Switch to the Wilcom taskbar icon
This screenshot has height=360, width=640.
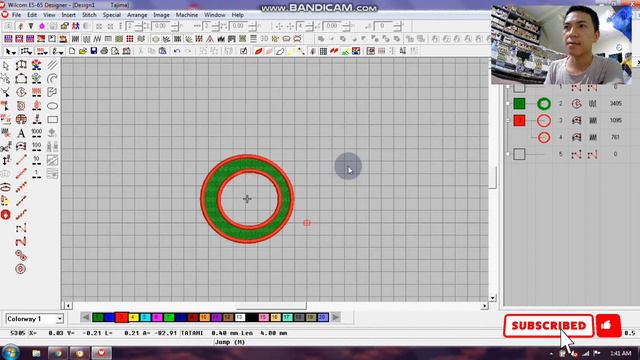click(101, 353)
